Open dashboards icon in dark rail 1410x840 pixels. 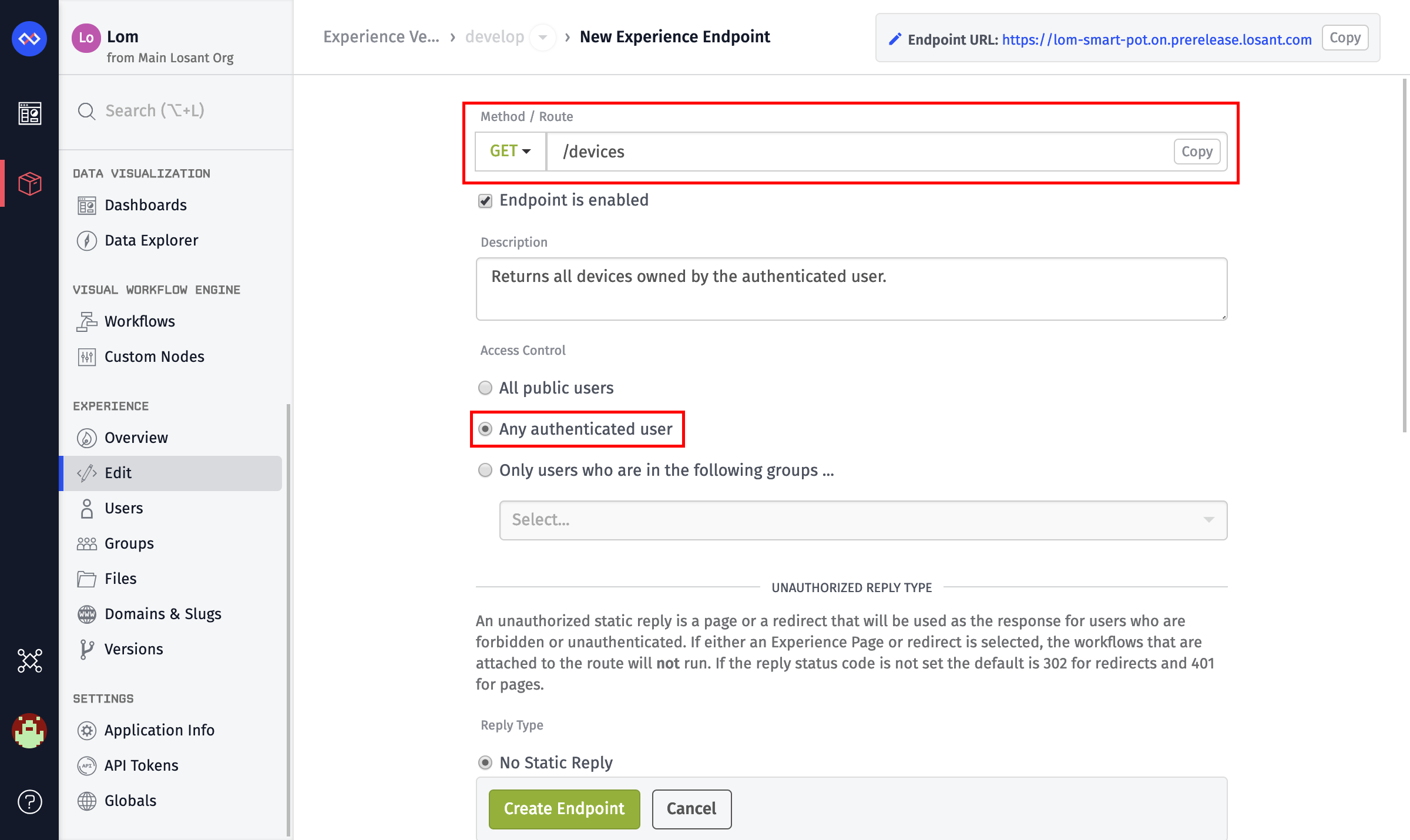coord(29,113)
